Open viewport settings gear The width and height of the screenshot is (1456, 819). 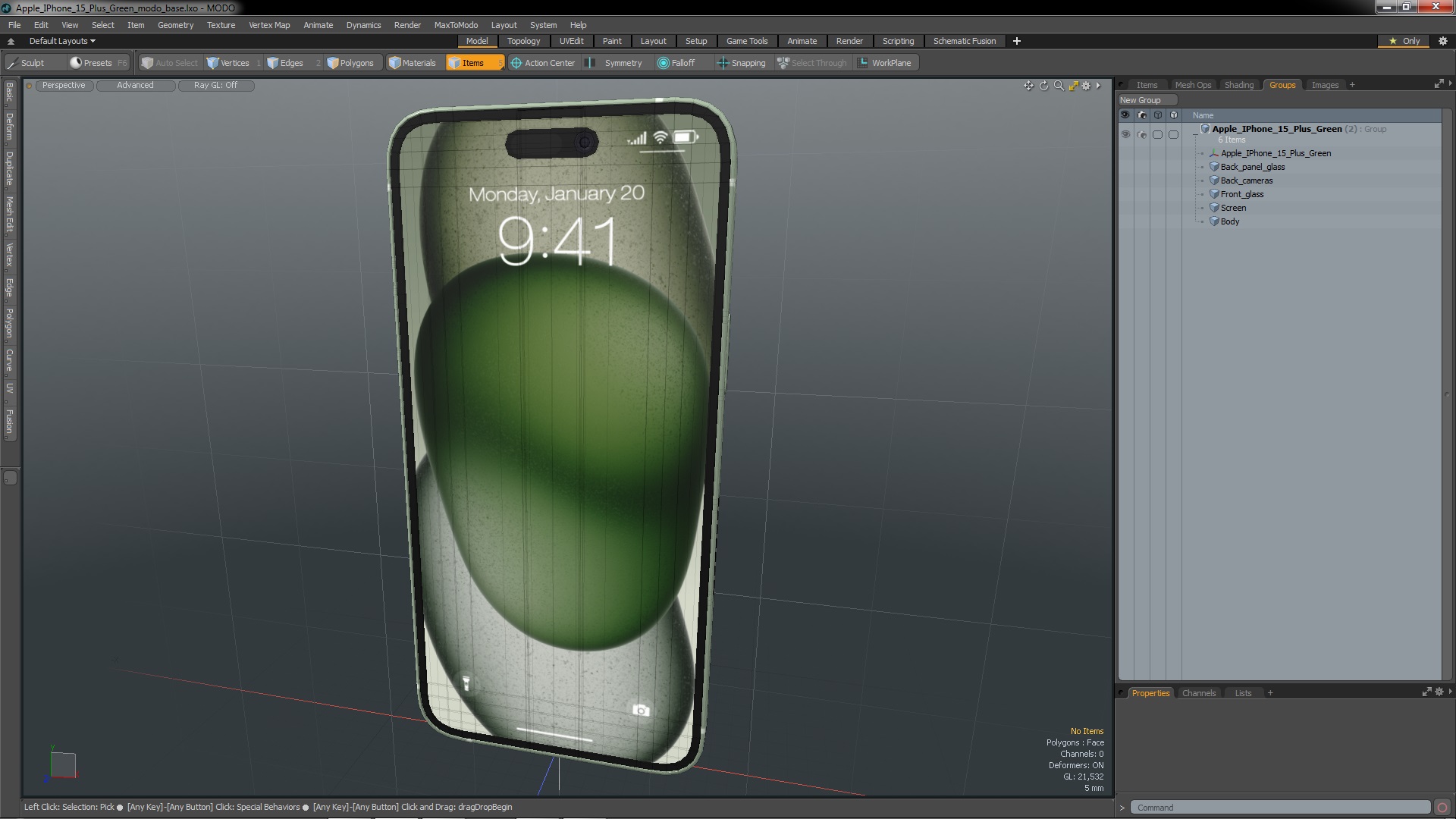point(1086,86)
